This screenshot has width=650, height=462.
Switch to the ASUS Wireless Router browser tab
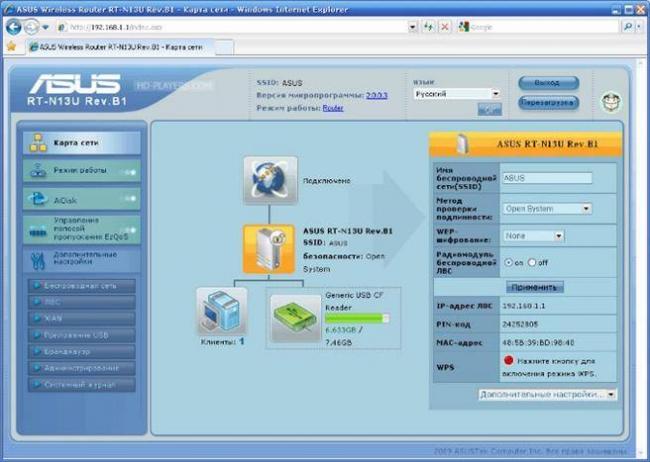(x=120, y=47)
